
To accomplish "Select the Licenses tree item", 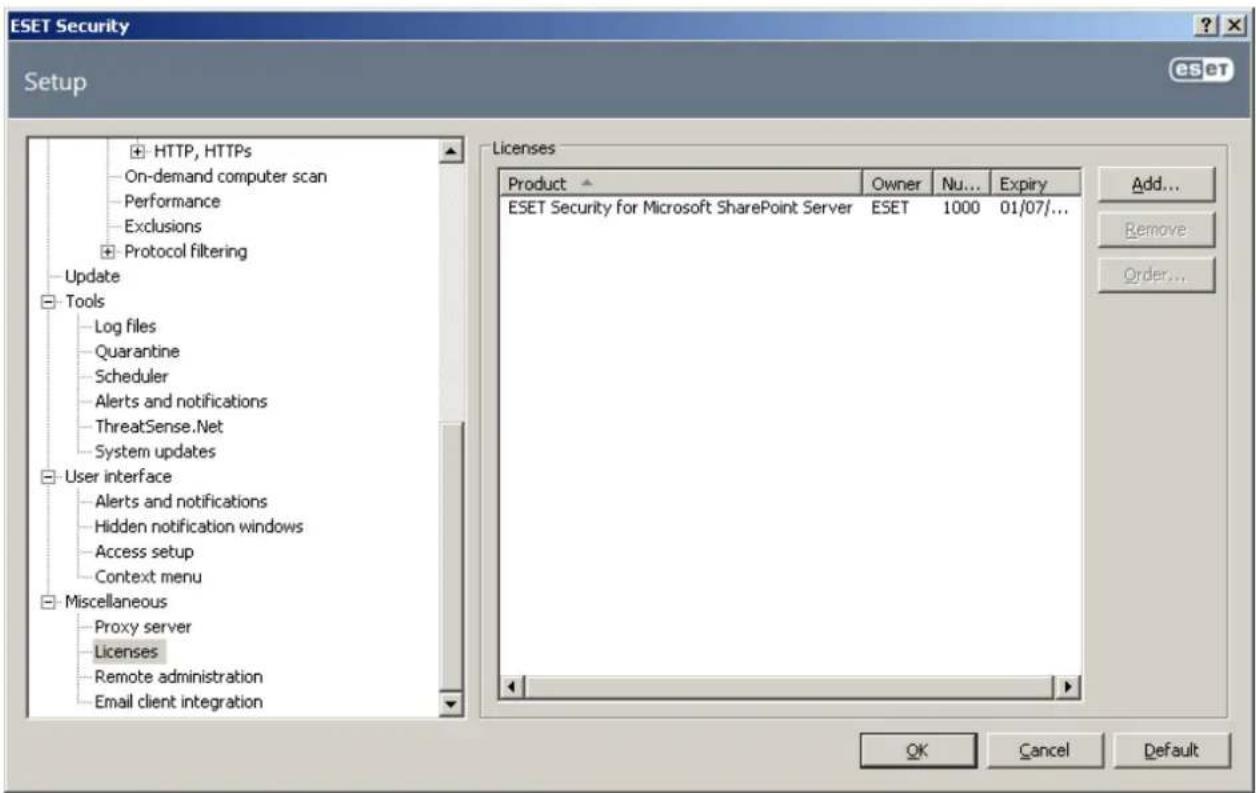I will point(125,652).
